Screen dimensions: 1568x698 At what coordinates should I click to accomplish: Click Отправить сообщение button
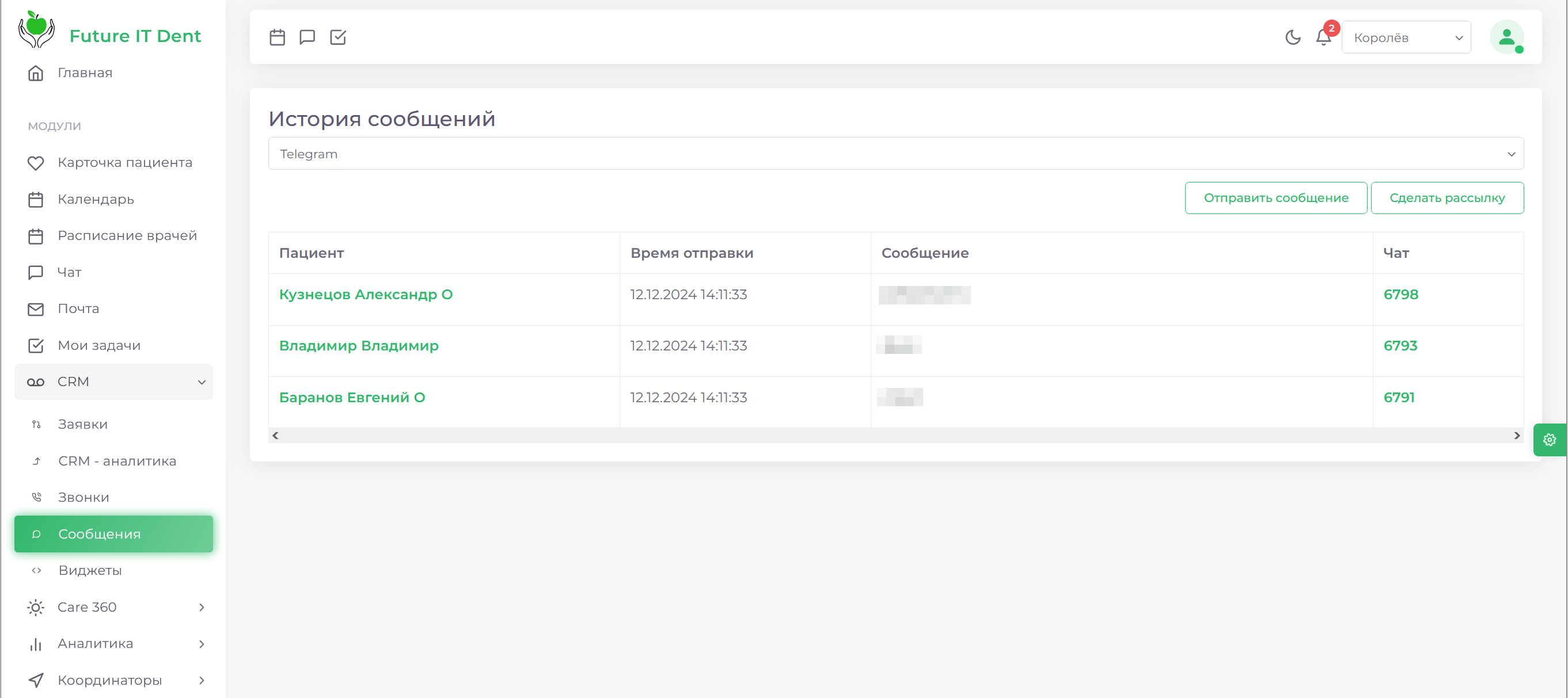coord(1276,197)
